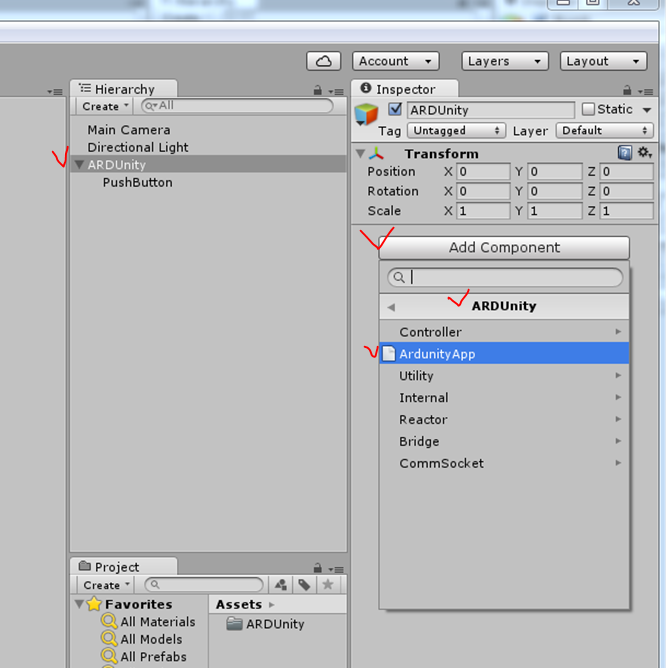Open the Hierarchy Create dropdown
The height and width of the screenshot is (668, 666).
[x=105, y=106]
